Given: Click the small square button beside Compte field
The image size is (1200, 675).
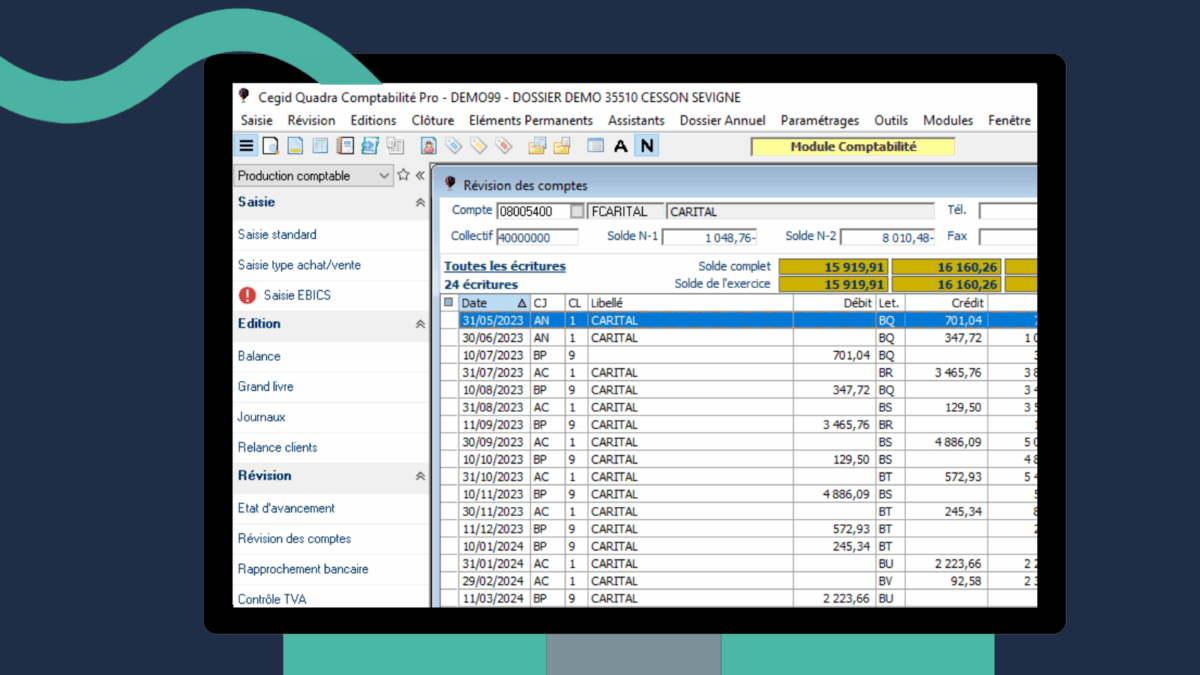Looking at the screenshot, I should tap(577, 212).
